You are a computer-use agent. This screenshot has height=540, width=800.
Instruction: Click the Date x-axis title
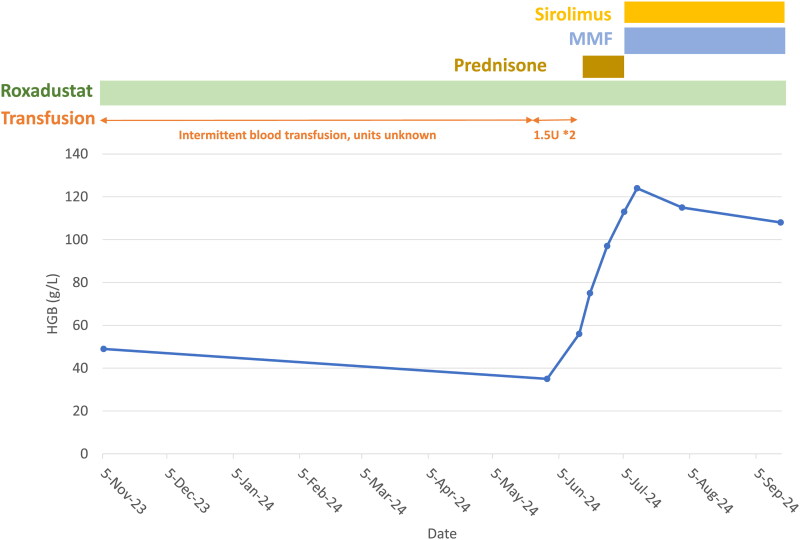point(442,533)
